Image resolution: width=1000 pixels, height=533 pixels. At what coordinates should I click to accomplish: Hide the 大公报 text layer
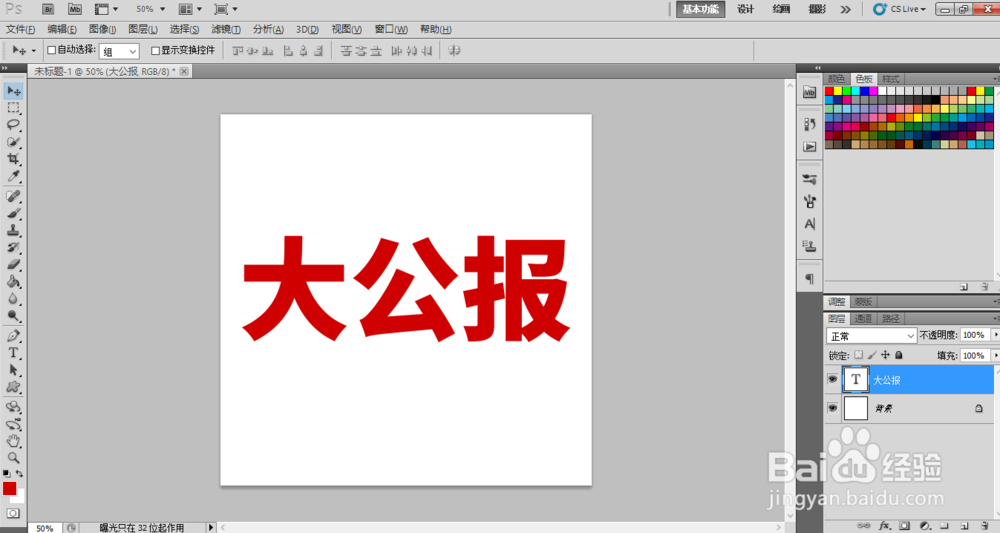point(832,379)
